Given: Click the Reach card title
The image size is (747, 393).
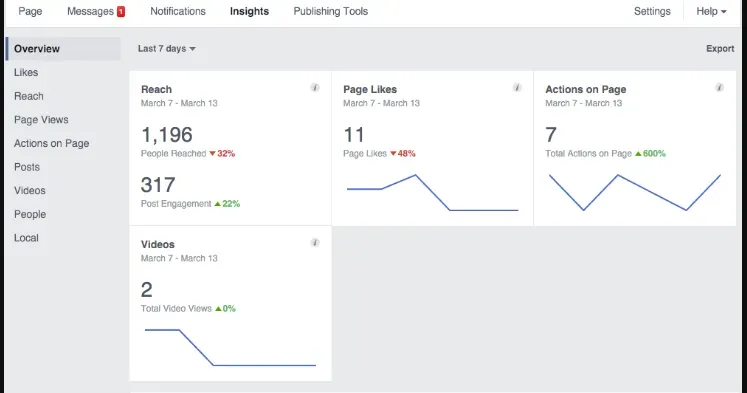Looking at the screenshot, I should coord(156,90).
